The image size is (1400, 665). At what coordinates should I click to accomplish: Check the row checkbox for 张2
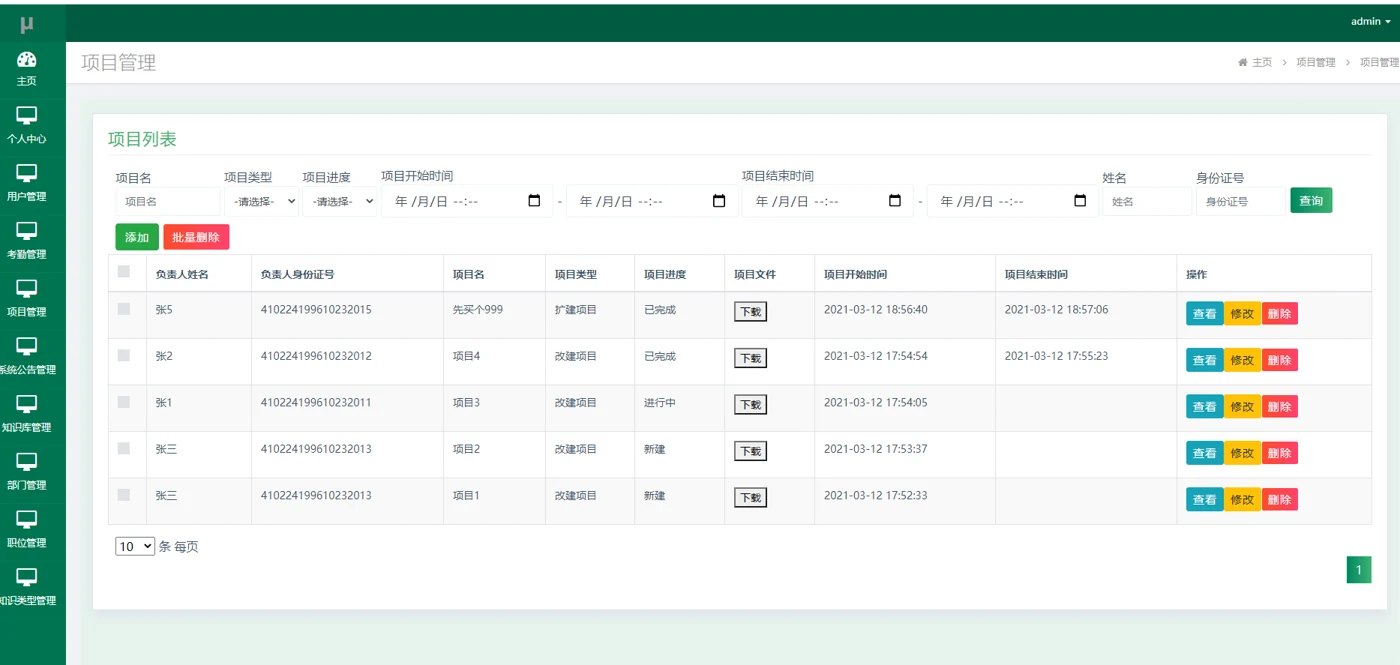point(124,355)
